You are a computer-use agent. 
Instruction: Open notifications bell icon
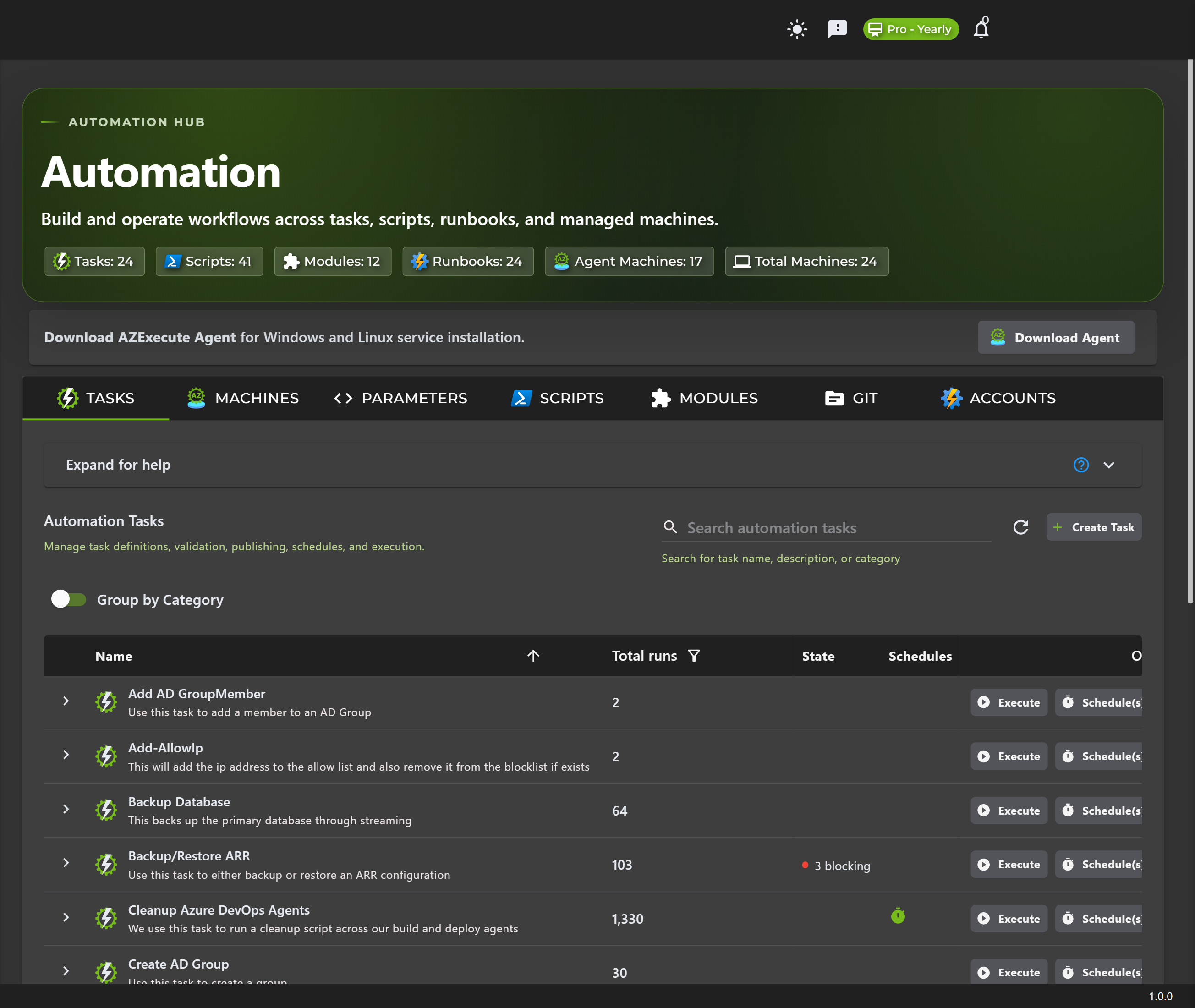(x=981, y=28)
